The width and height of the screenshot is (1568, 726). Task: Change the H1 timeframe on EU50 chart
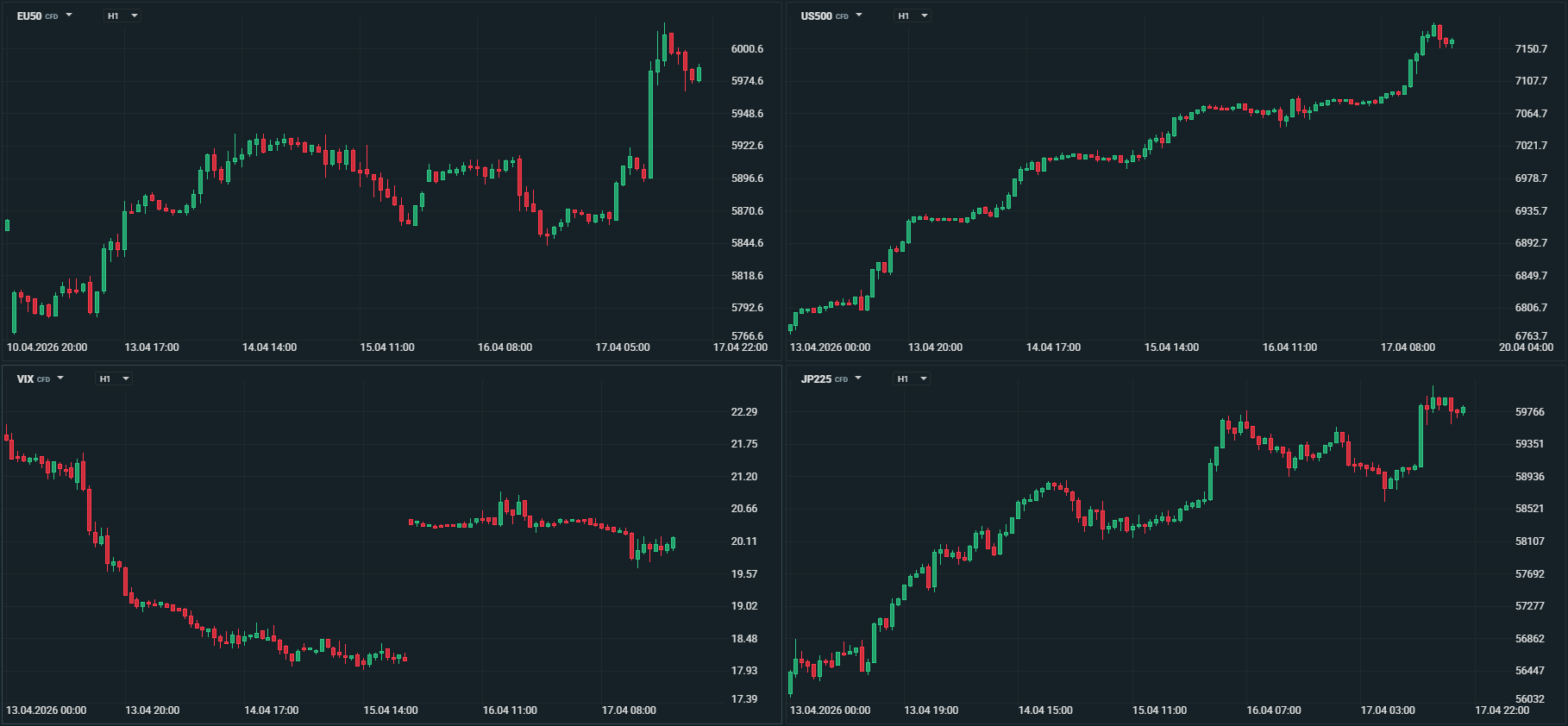pyautogui.click(x=122, y=16)
